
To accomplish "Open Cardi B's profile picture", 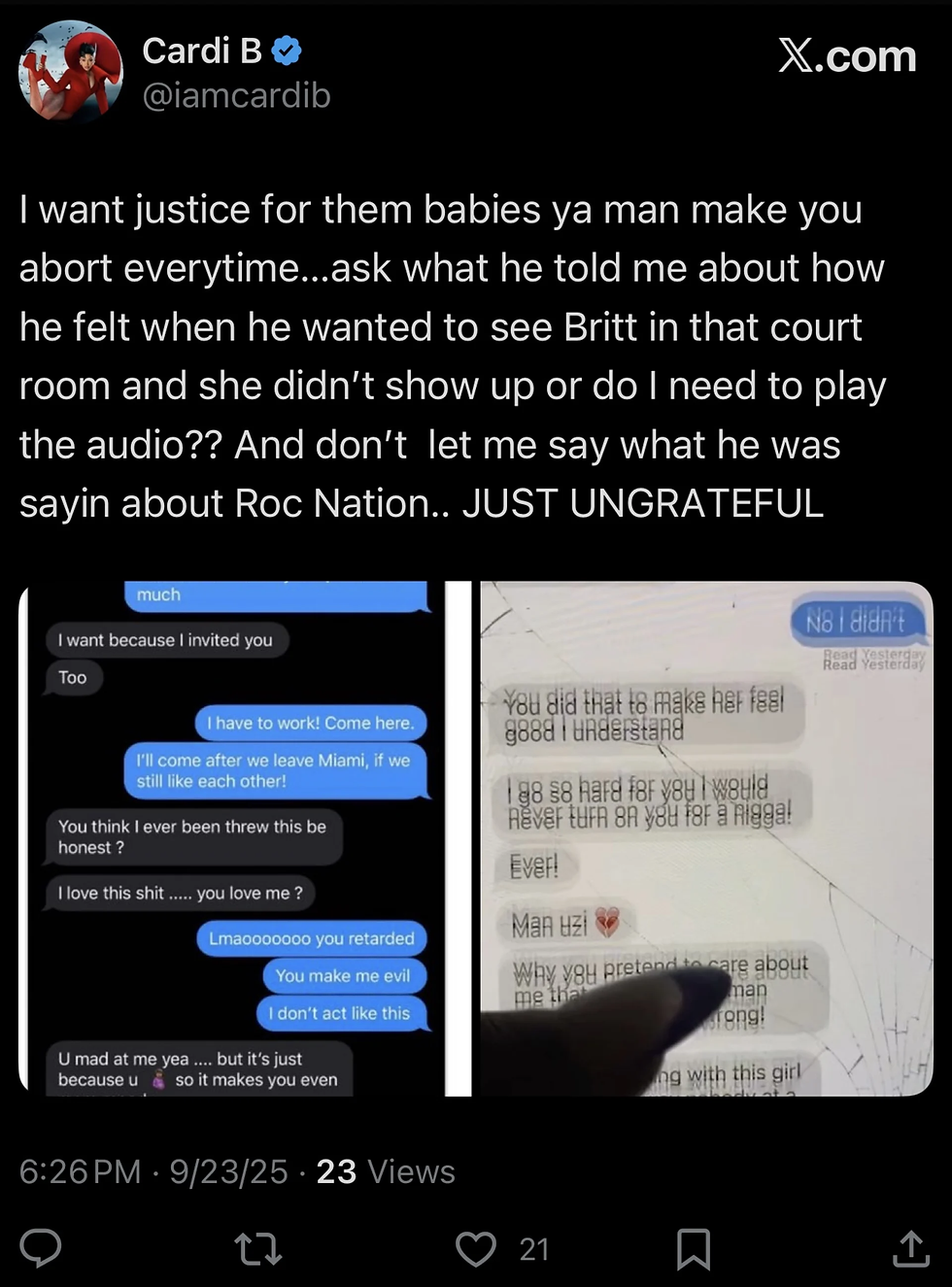I will point(71,71).
